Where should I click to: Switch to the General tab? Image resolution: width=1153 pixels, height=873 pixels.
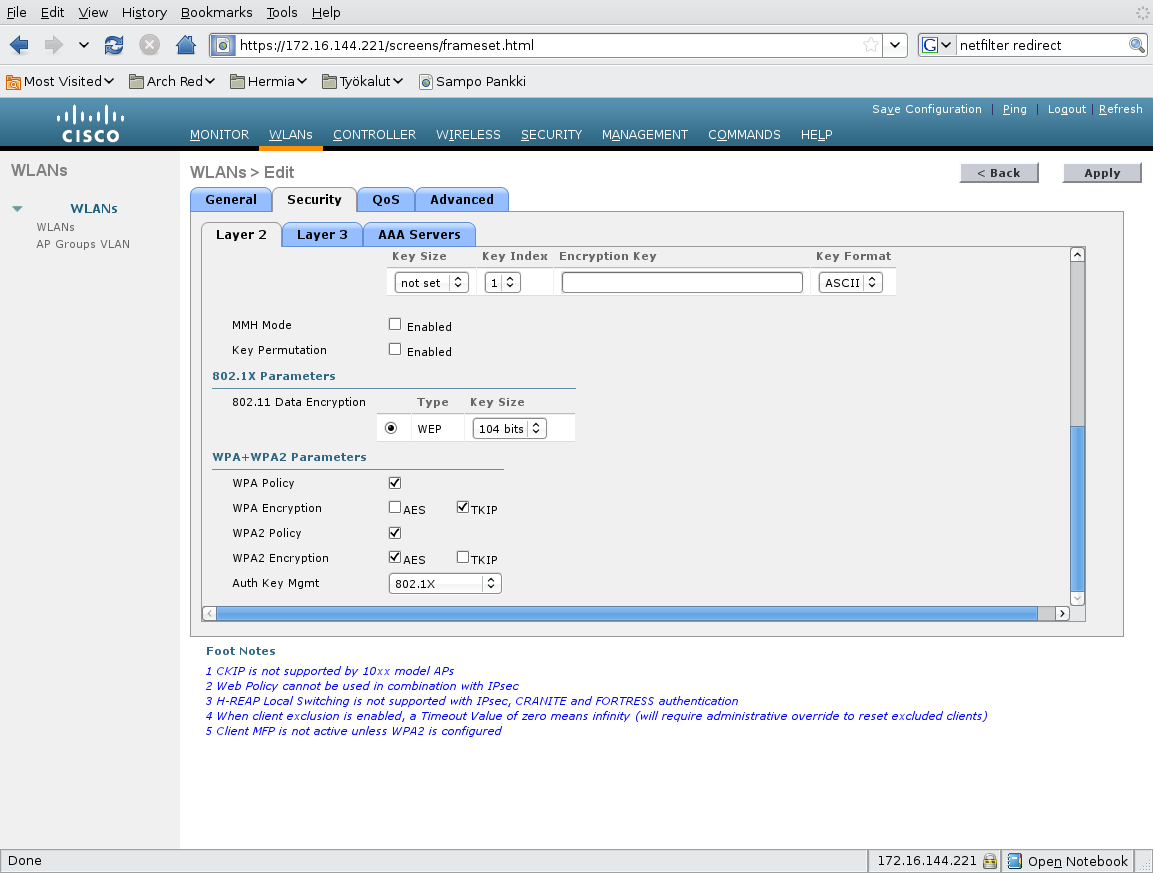(x=231, y=199)
